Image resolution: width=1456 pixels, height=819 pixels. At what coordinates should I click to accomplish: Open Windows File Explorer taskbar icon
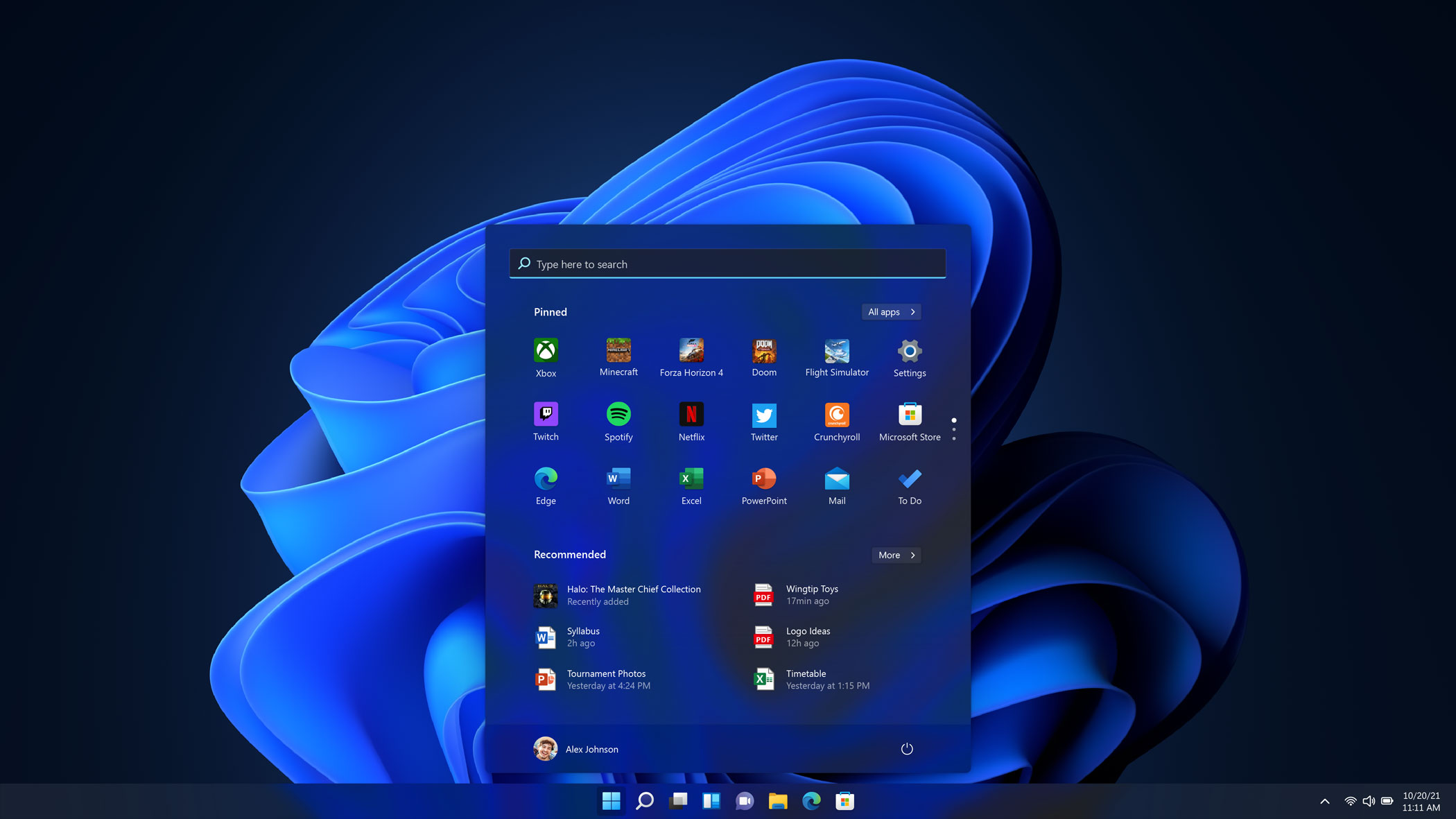pos(778,800)
